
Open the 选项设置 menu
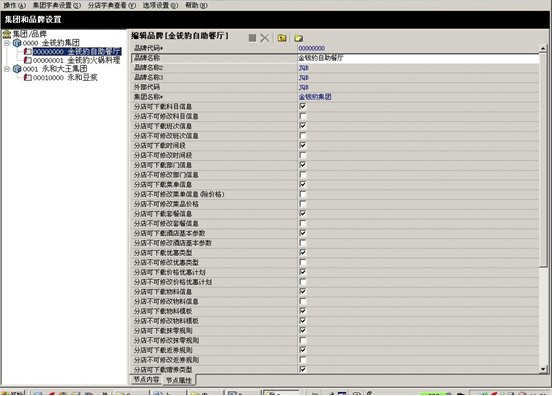click(x=160, y=6)
